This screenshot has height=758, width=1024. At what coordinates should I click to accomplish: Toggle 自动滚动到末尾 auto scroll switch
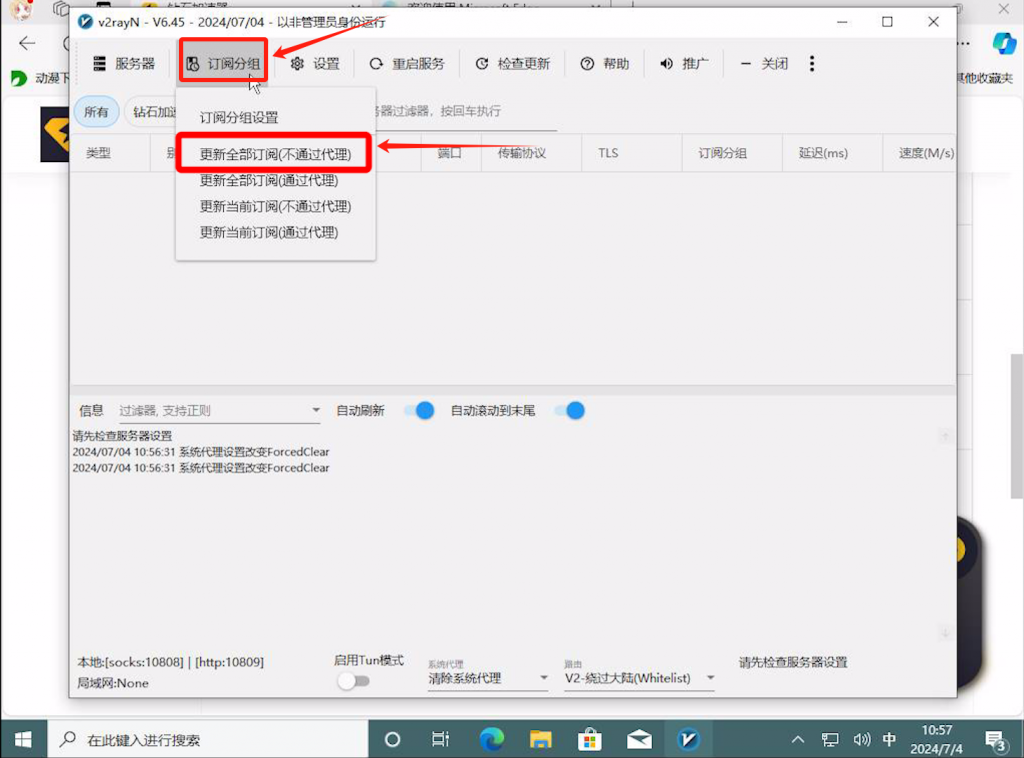click(x=570, y=411)
